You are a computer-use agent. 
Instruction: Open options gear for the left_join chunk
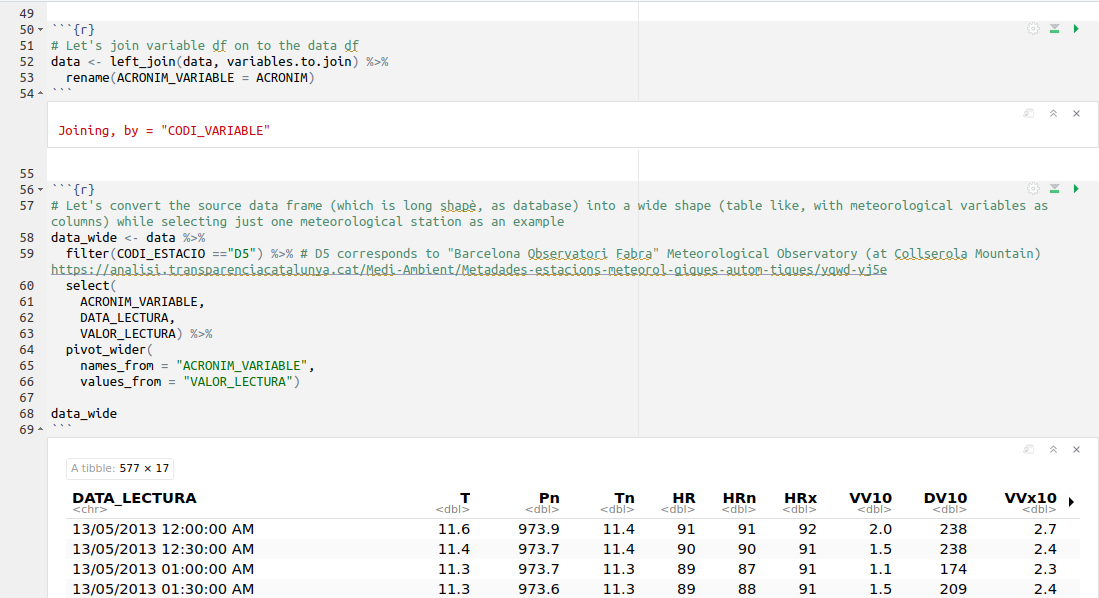pyautogui.click(x=1033, y=29)
